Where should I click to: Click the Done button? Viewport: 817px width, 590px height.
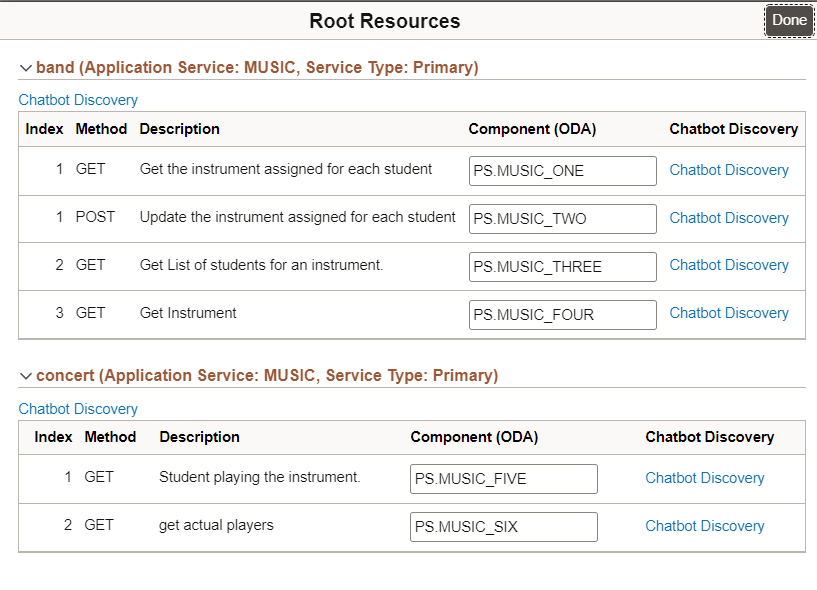tap(789, 19)
